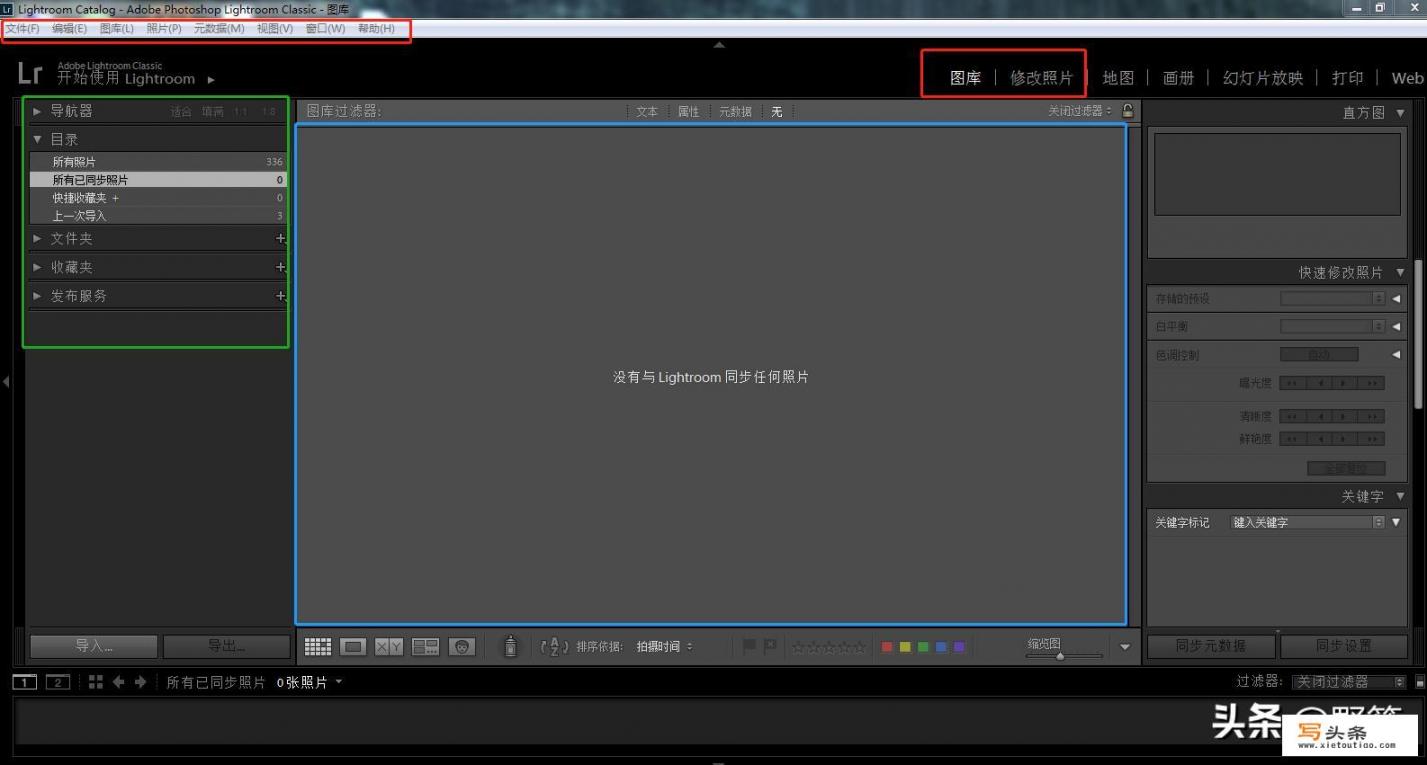Viewport: 1427px width, 765px height.
Task: Set Navigator zoom to 填满
Action: click(213, 112)
